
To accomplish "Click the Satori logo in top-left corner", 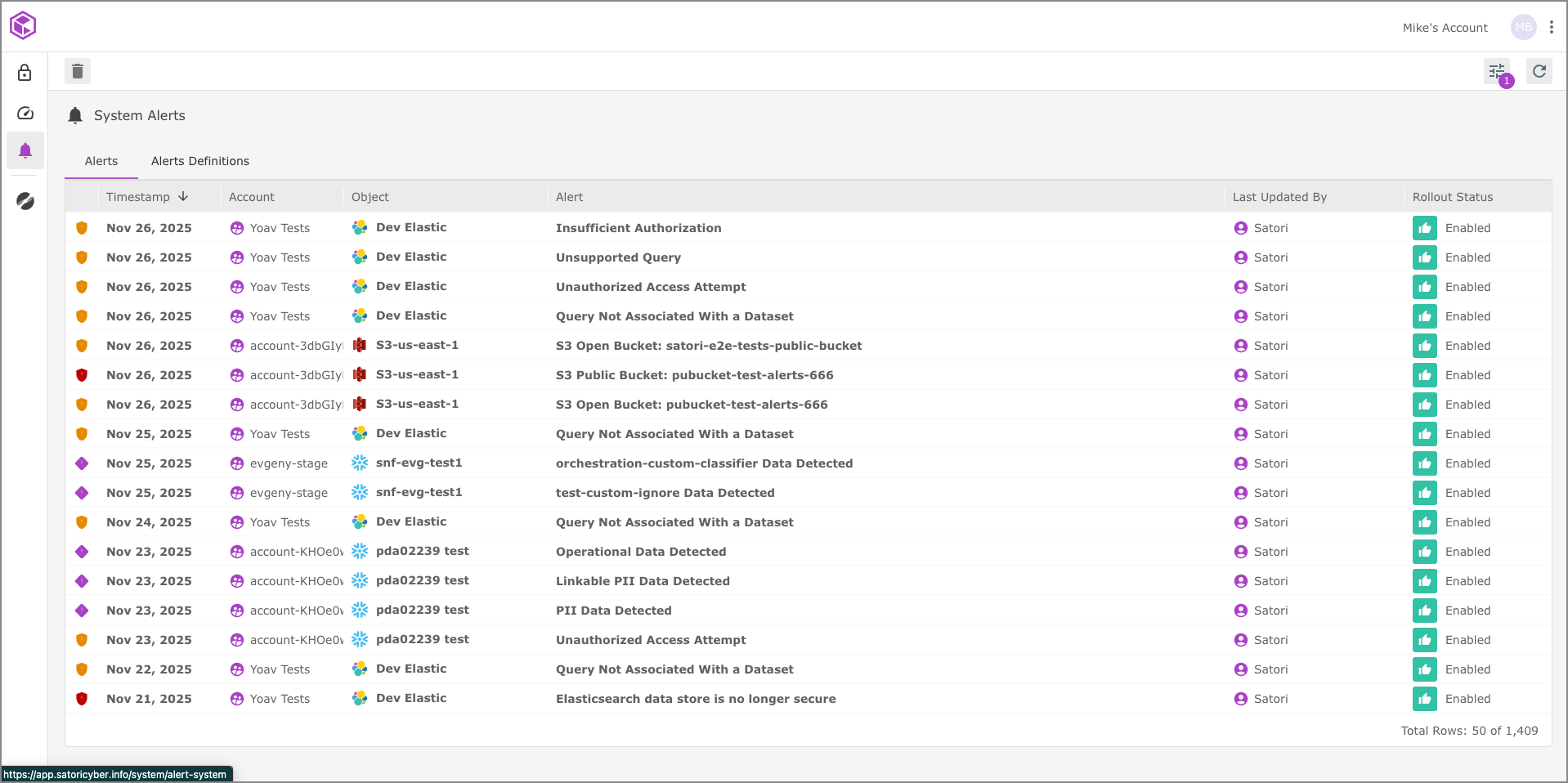I will (23, 26).
